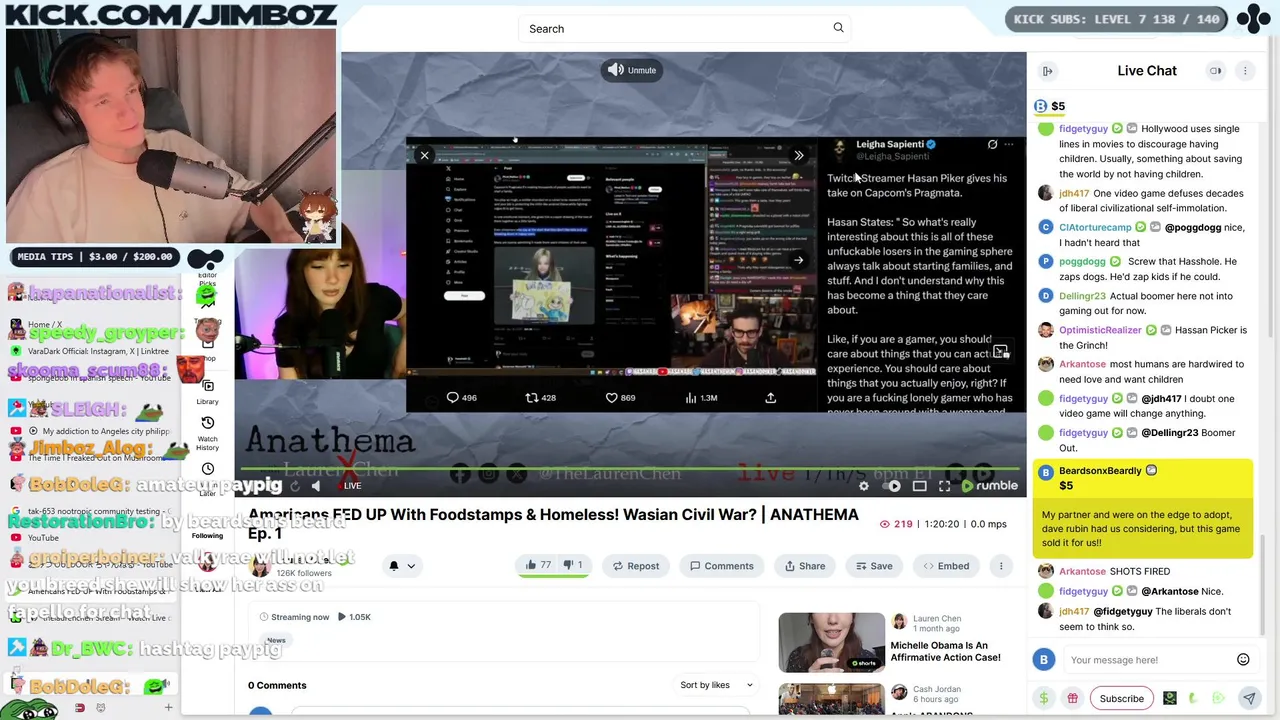Open Leigha Sapienti profile name
The height and width of the screenshot is (720, 1280).
point(889,144)
